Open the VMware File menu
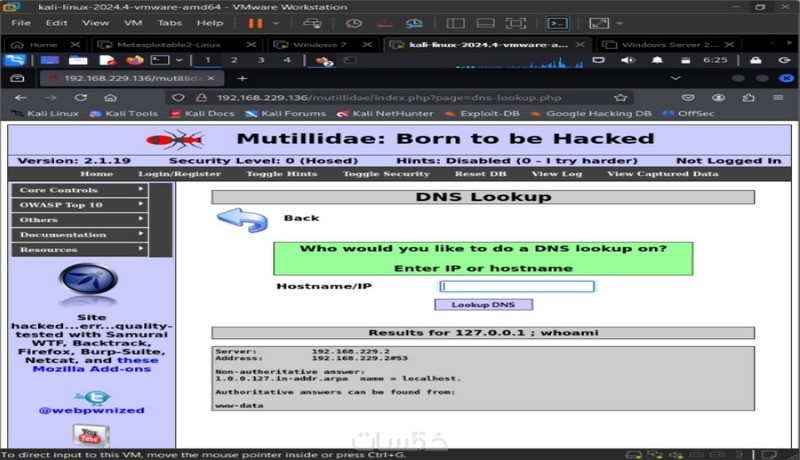The width and height of the screenshot is (800, 460). 21,23
